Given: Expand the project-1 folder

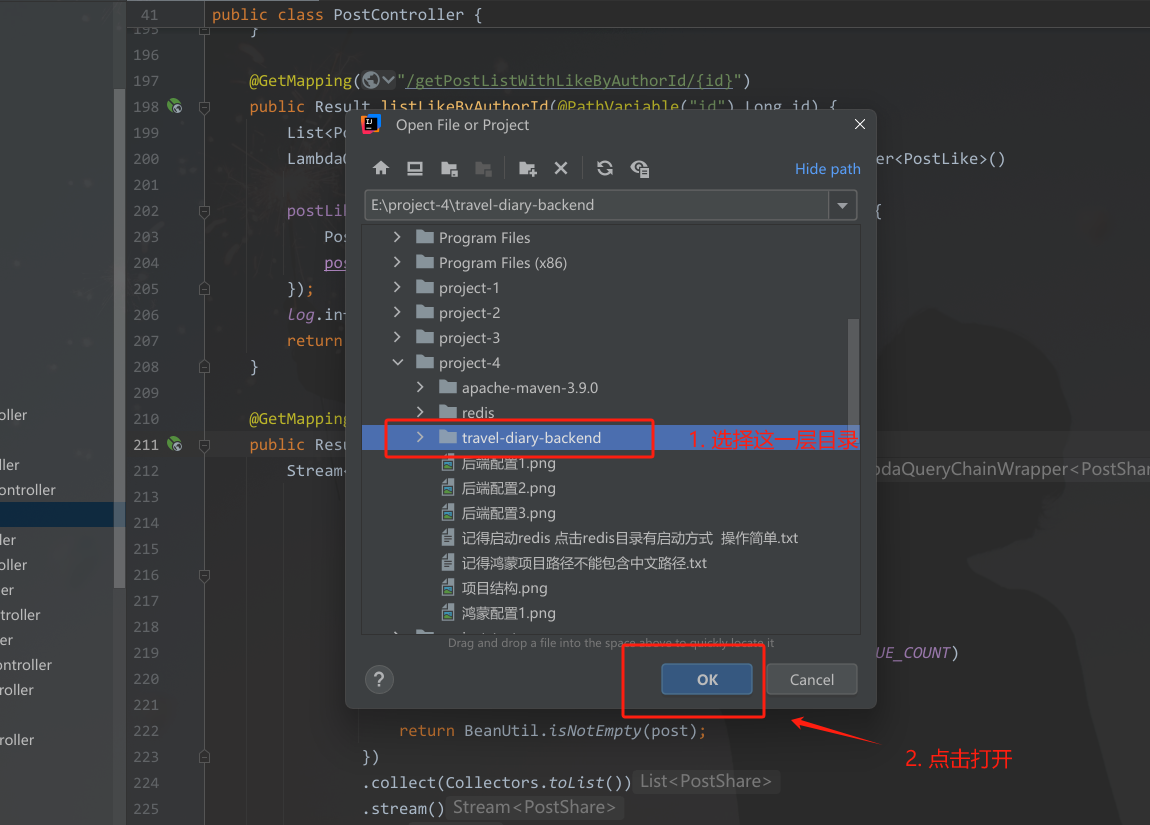Looking at the screenshot, I should coord(398,287).
